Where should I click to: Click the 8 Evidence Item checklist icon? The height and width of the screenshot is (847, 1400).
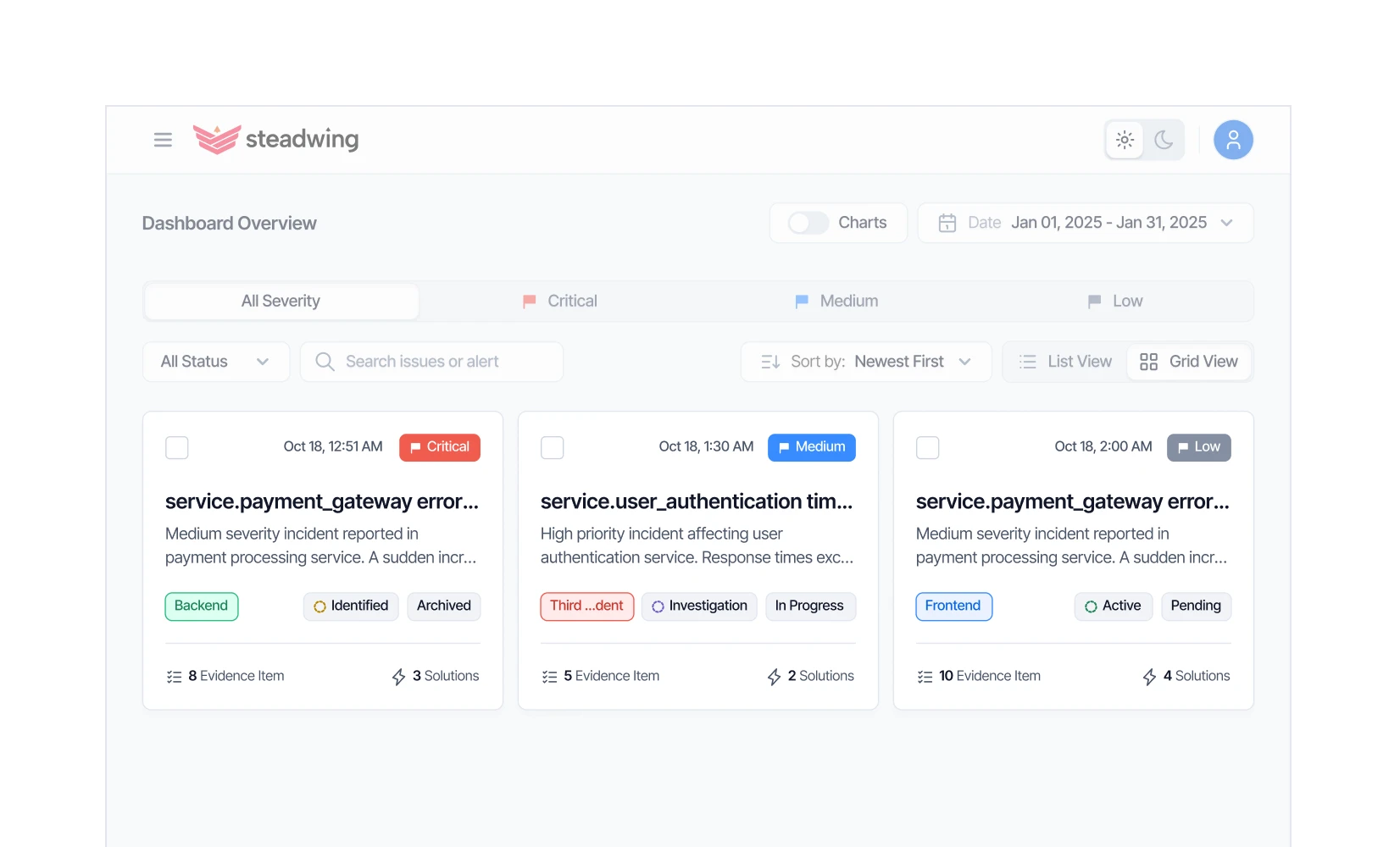[175, 677]
